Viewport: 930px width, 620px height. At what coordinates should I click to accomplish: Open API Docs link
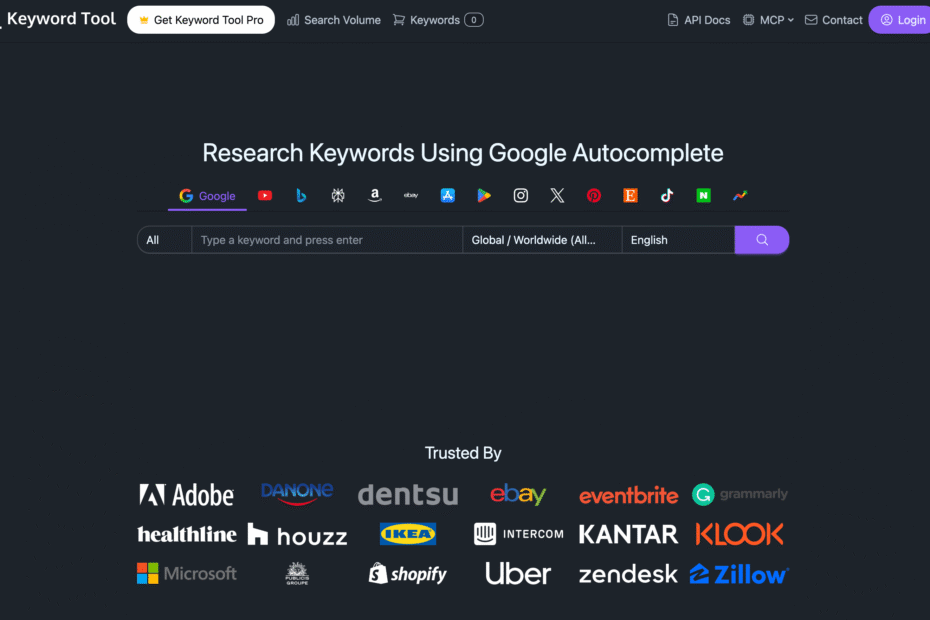(699, 20)
